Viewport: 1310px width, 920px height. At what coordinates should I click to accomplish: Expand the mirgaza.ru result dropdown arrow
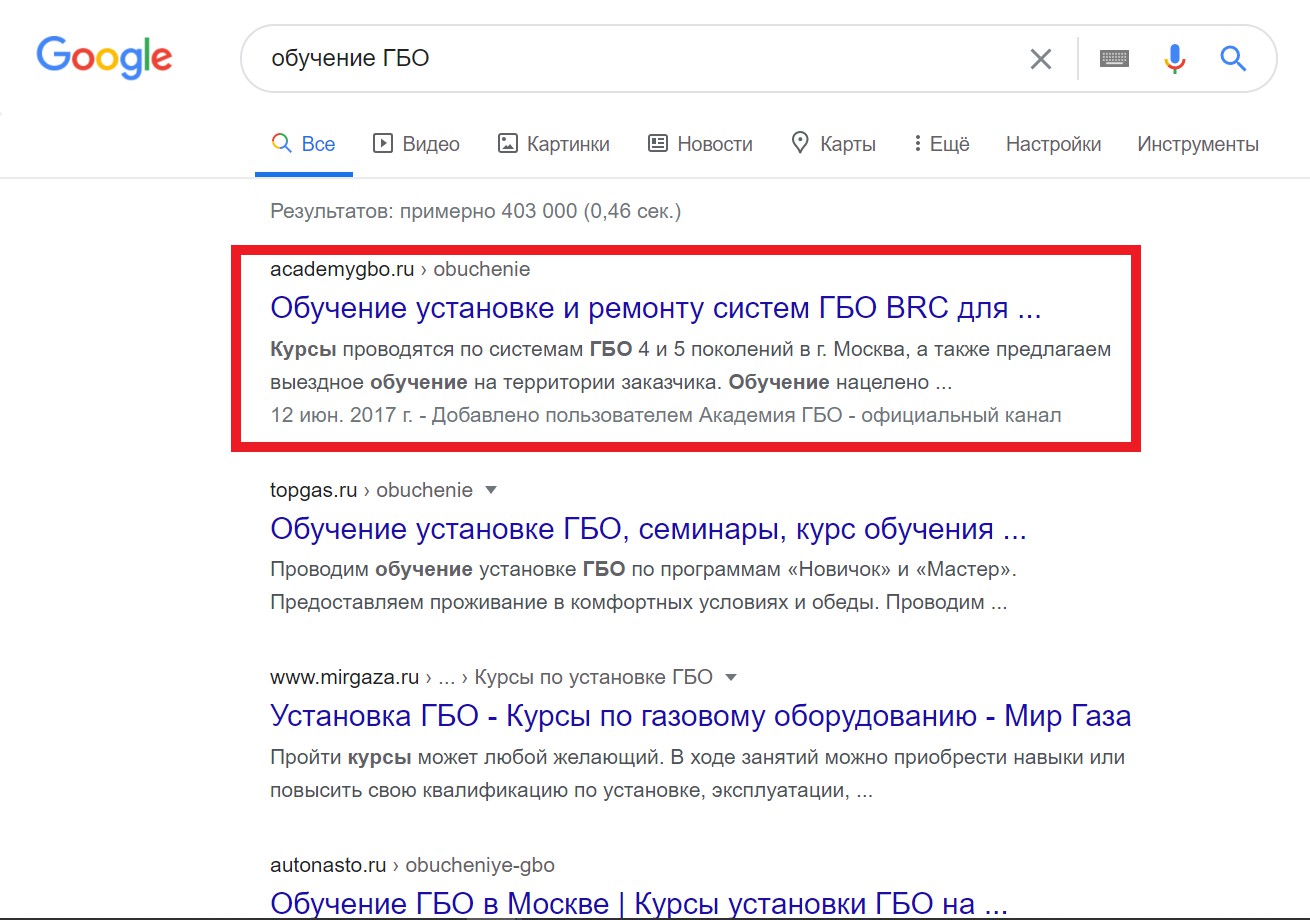(x=730, y=677)
